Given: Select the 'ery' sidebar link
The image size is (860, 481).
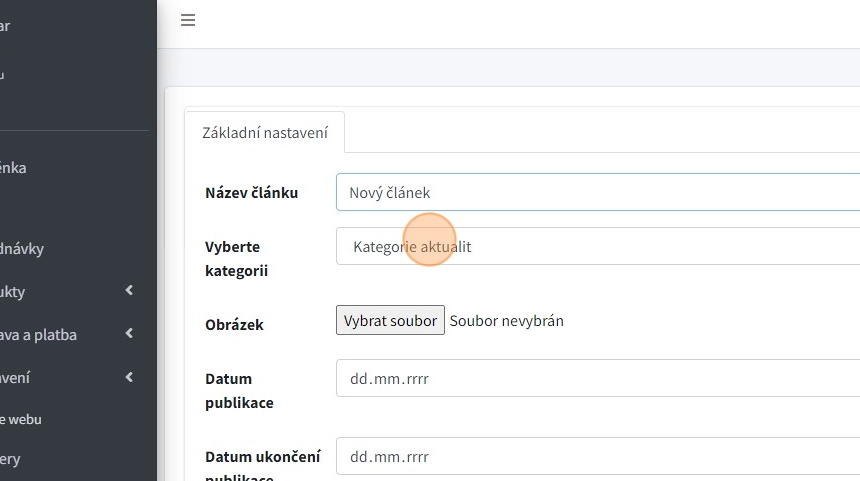Looking at the screenshot, I should (10, 459).
